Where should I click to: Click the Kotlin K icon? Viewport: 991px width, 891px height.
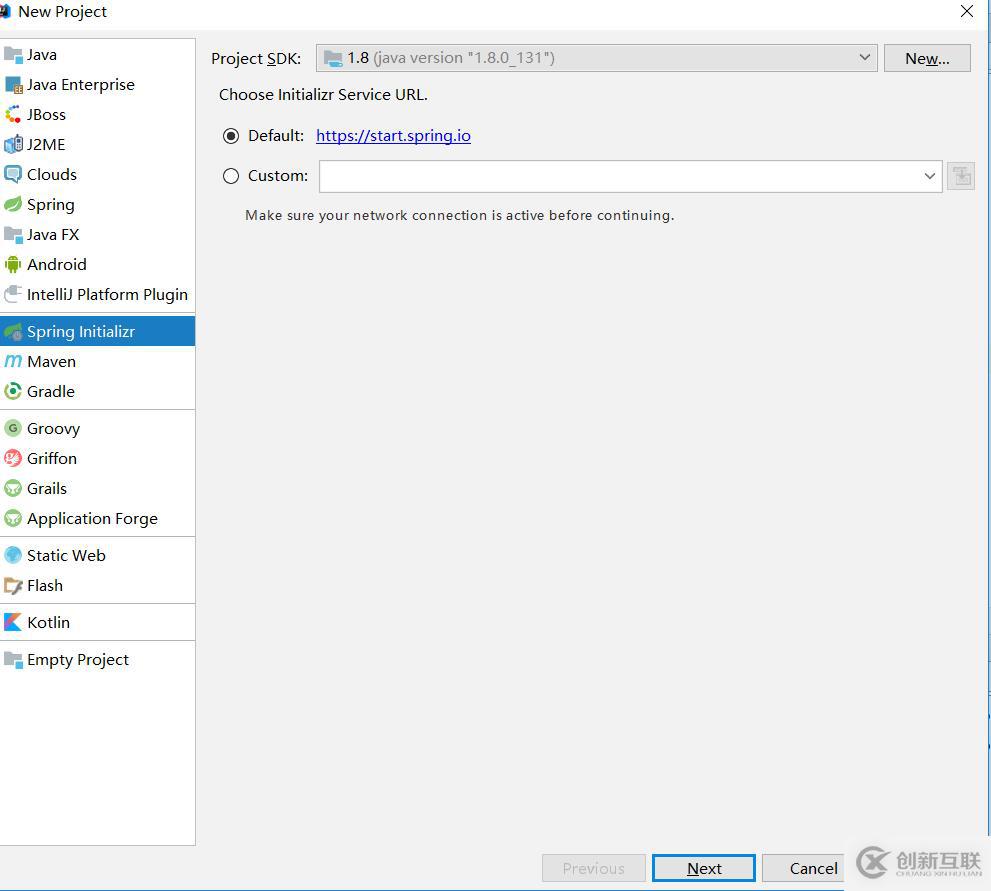[x=13, y=622]
